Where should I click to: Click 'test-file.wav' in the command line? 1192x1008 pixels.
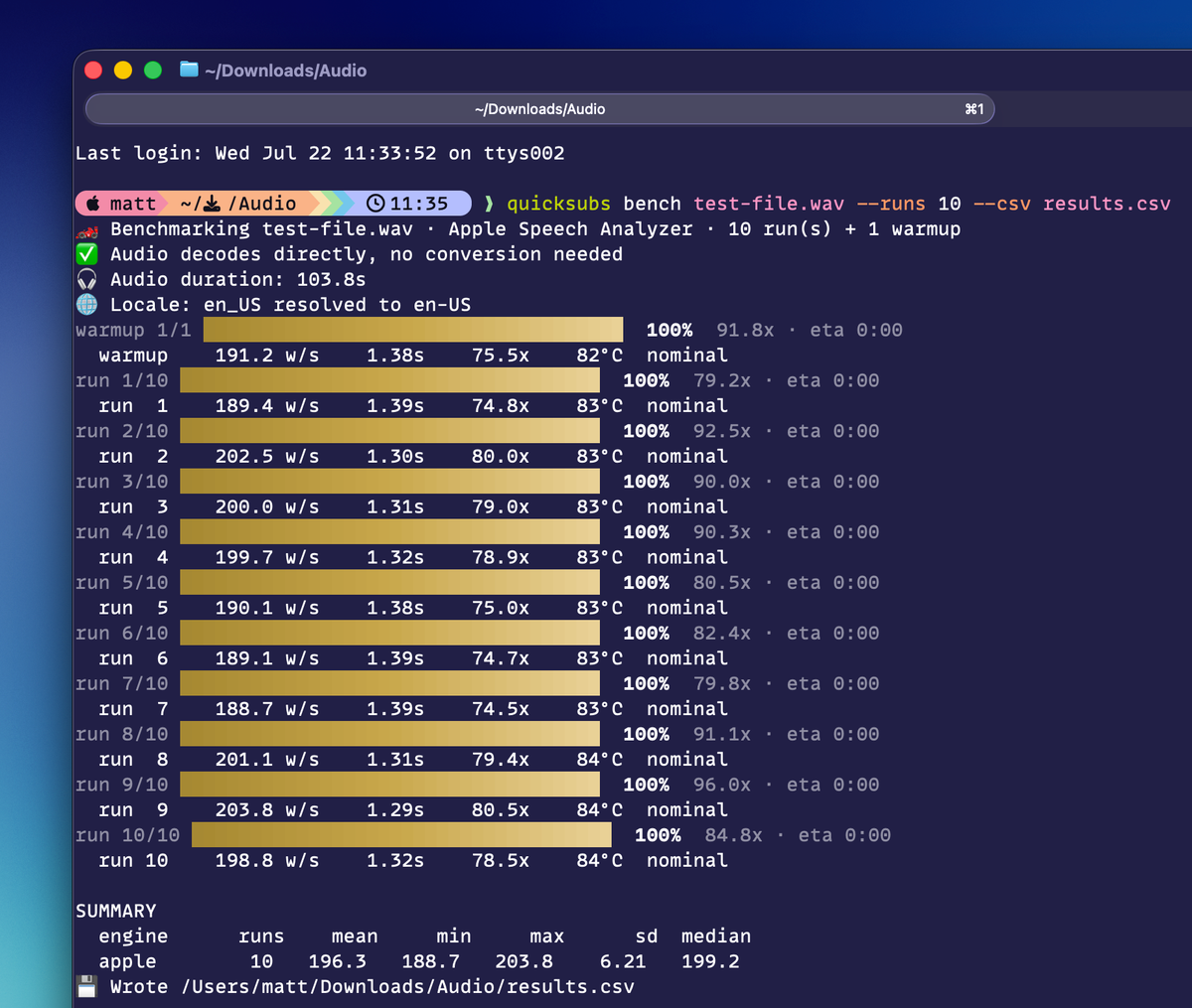point(769,204)
